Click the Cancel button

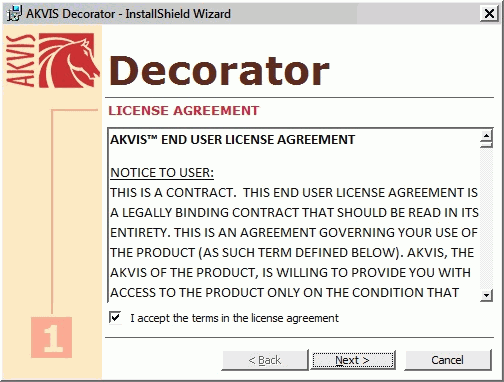click(x=447, y=360)
